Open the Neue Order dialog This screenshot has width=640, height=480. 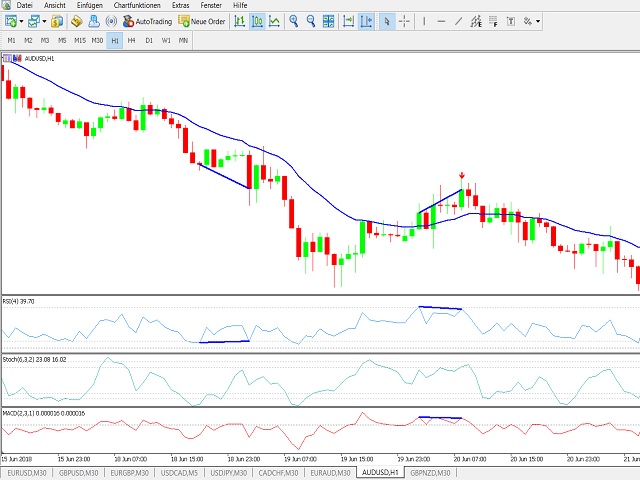tap(202, 21)
